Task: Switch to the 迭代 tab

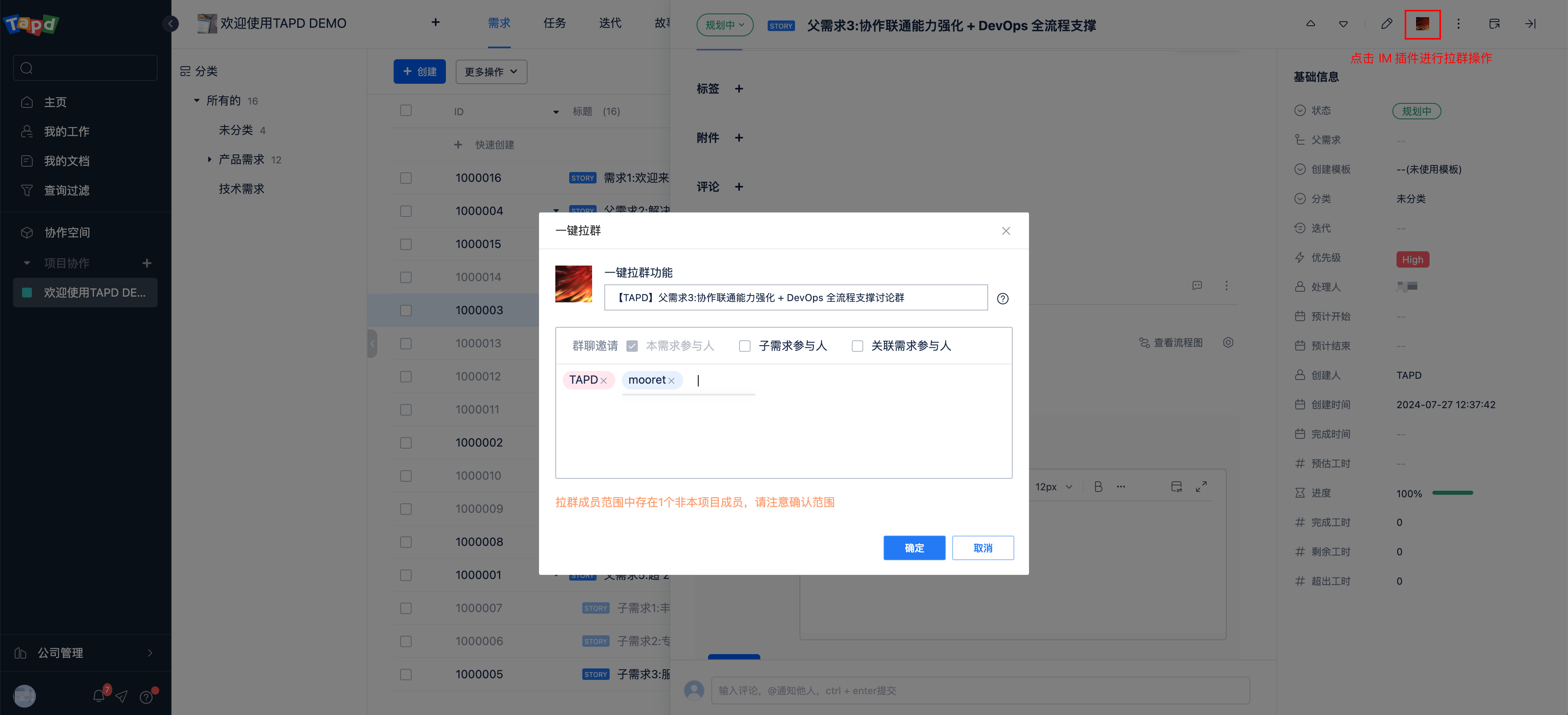Action: (x=610, y=23)
